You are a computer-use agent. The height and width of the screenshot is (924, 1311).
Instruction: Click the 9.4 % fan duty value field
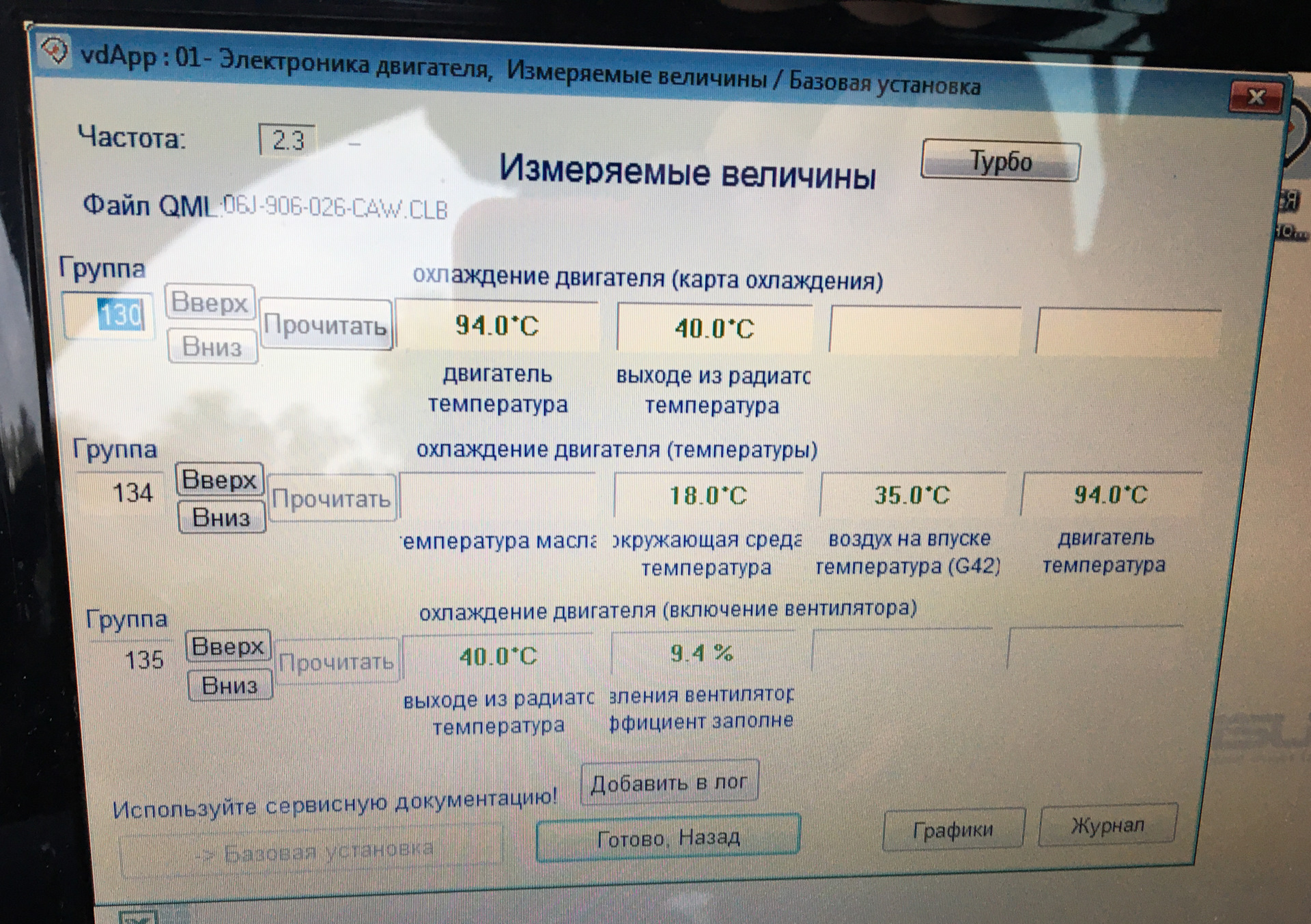click(702, 654)
